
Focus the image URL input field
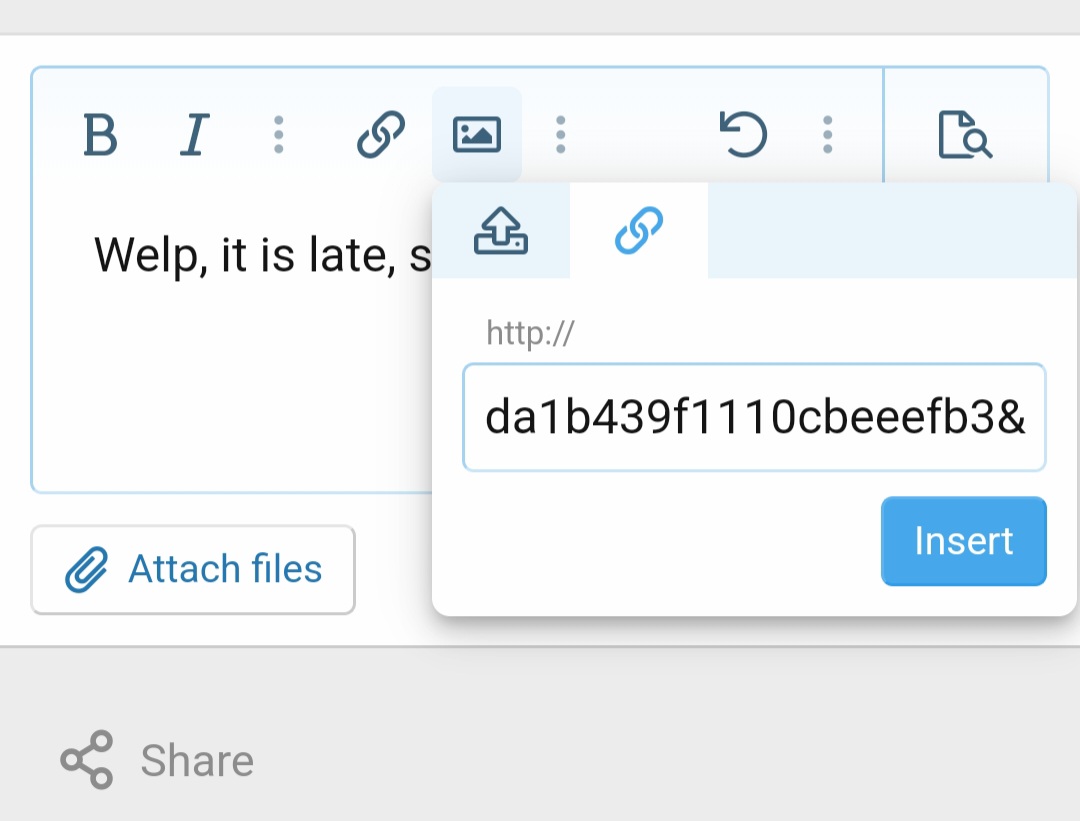(754, 418)
